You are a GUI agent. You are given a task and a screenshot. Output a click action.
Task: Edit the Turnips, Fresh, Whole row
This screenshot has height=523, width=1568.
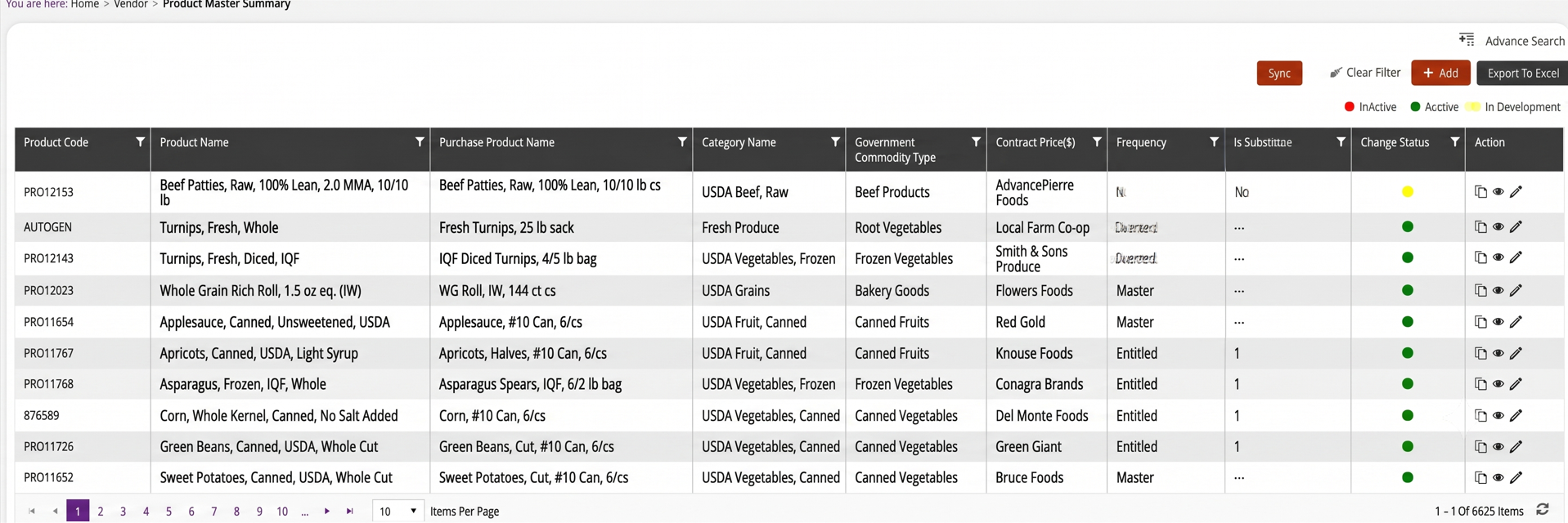coord(1516,227)
